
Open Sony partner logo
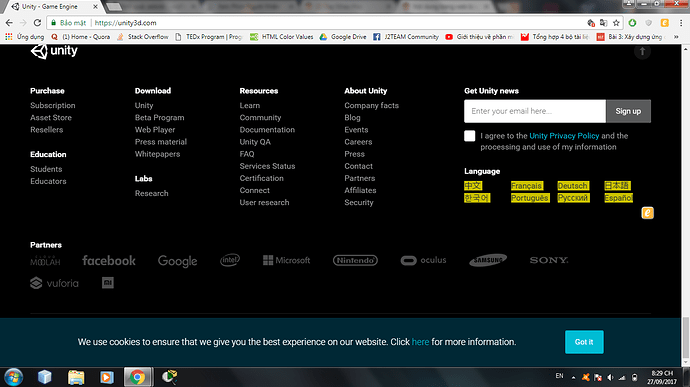(x=549, y=260)
